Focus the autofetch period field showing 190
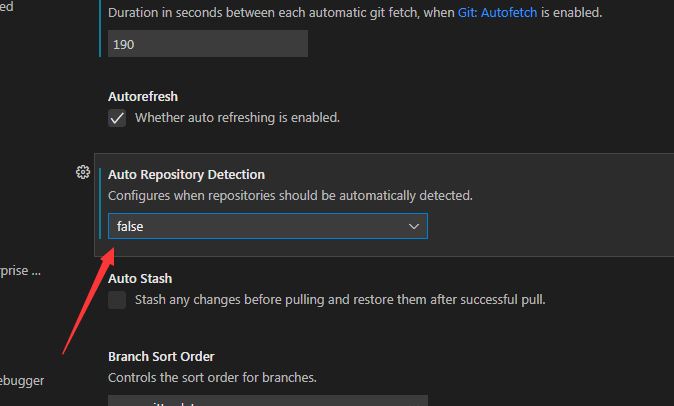The width and height of the screenshot is (674, 406). pyautogui.click(x=208, y=44)
